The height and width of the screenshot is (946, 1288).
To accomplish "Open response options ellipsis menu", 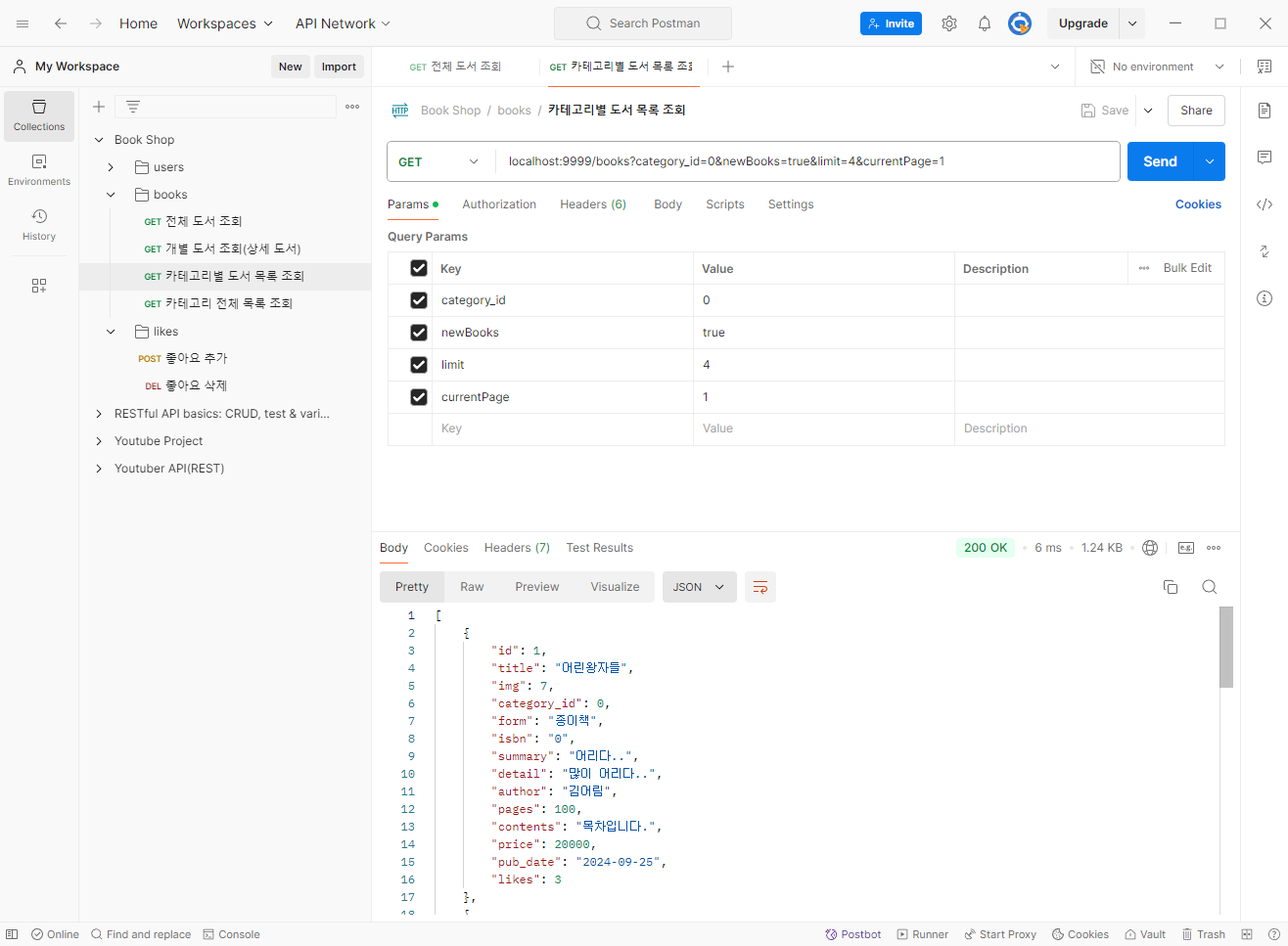I will 1214,548.
